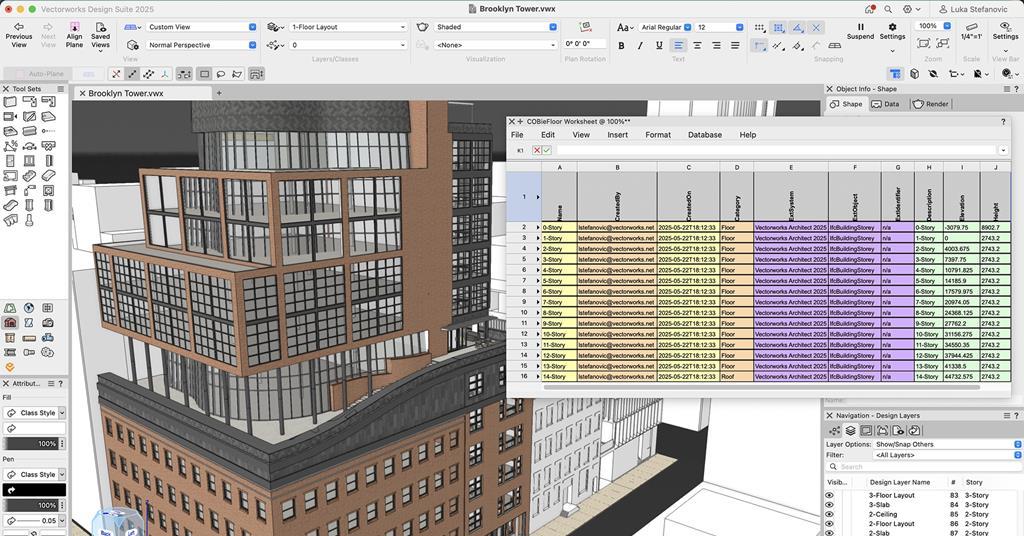Open the Normal Perspective projection dropdown
Screen dimensions: 1024x536
[201, 45]
